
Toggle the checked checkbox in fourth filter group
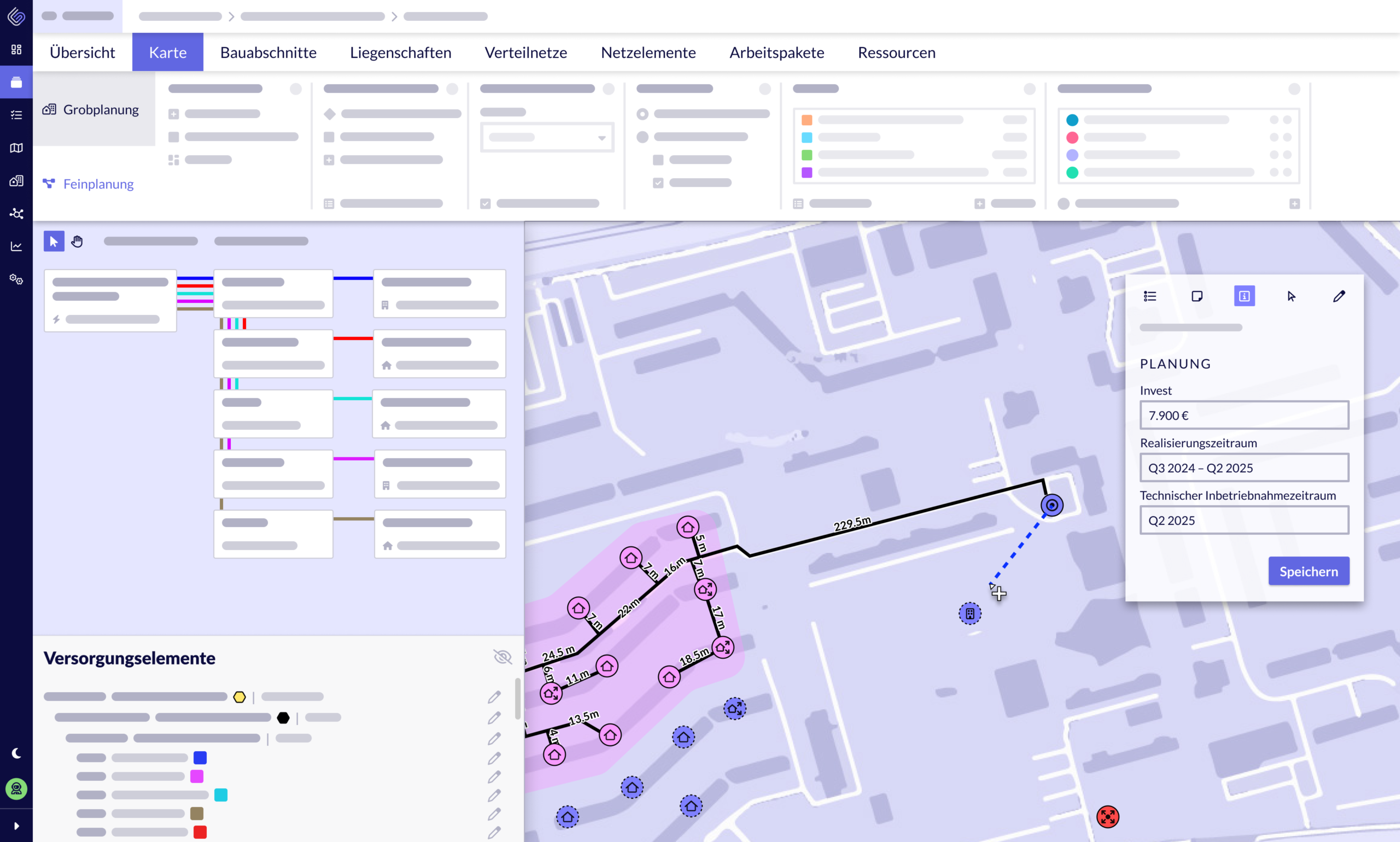point(658,183)
